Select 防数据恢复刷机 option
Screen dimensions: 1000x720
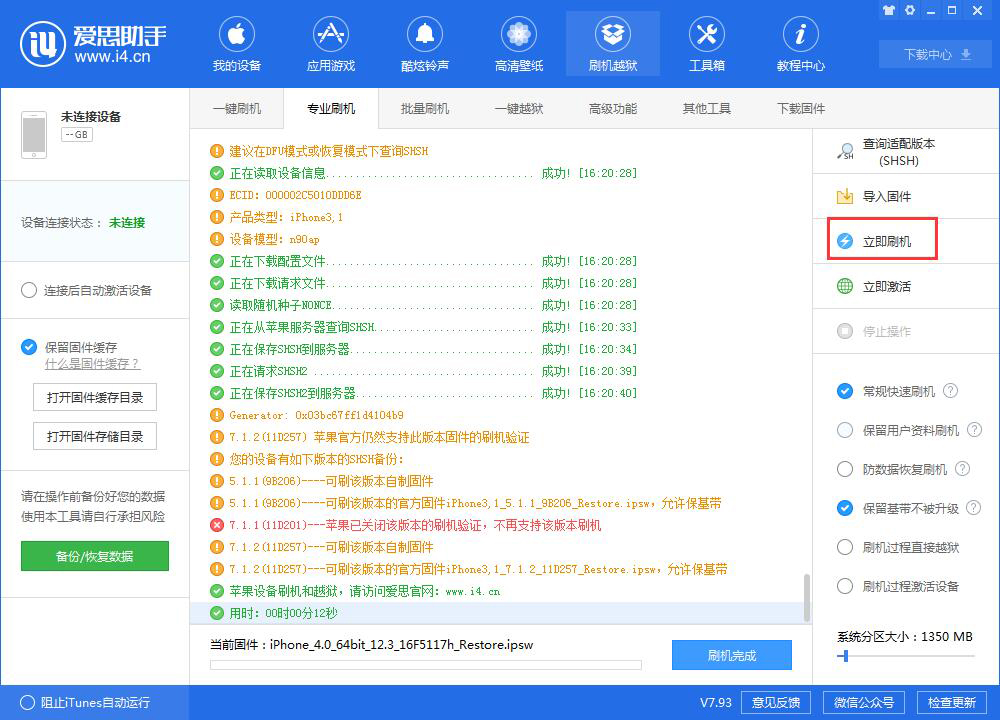tap(845, 469)
